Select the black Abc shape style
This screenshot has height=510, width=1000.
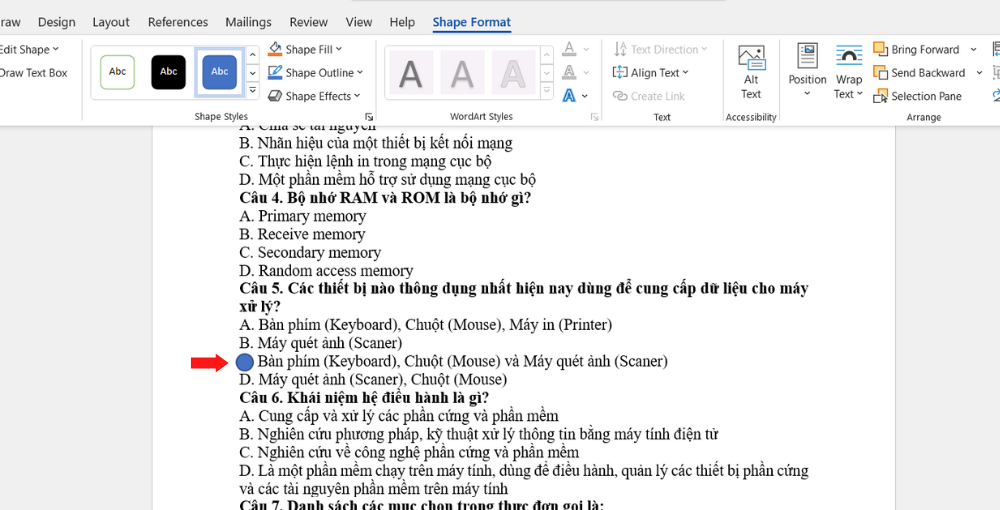click(x=168, y=72)
